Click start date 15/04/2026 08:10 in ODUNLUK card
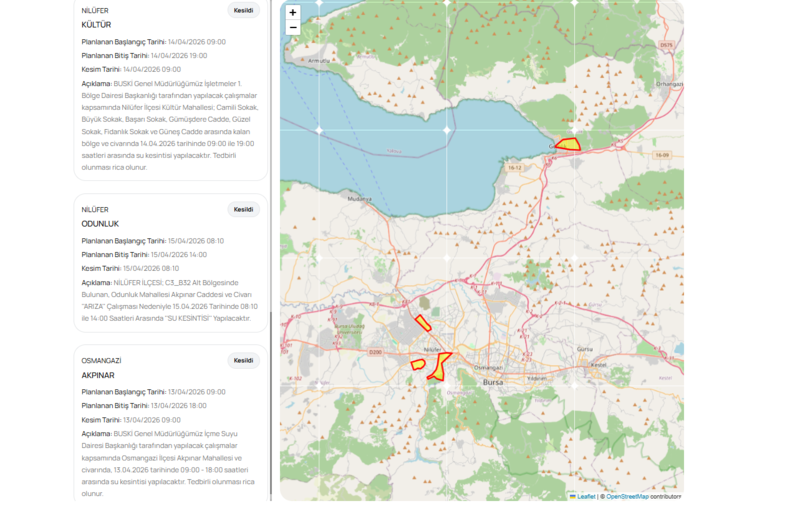800x511 pixels. (x=196, y=241)
